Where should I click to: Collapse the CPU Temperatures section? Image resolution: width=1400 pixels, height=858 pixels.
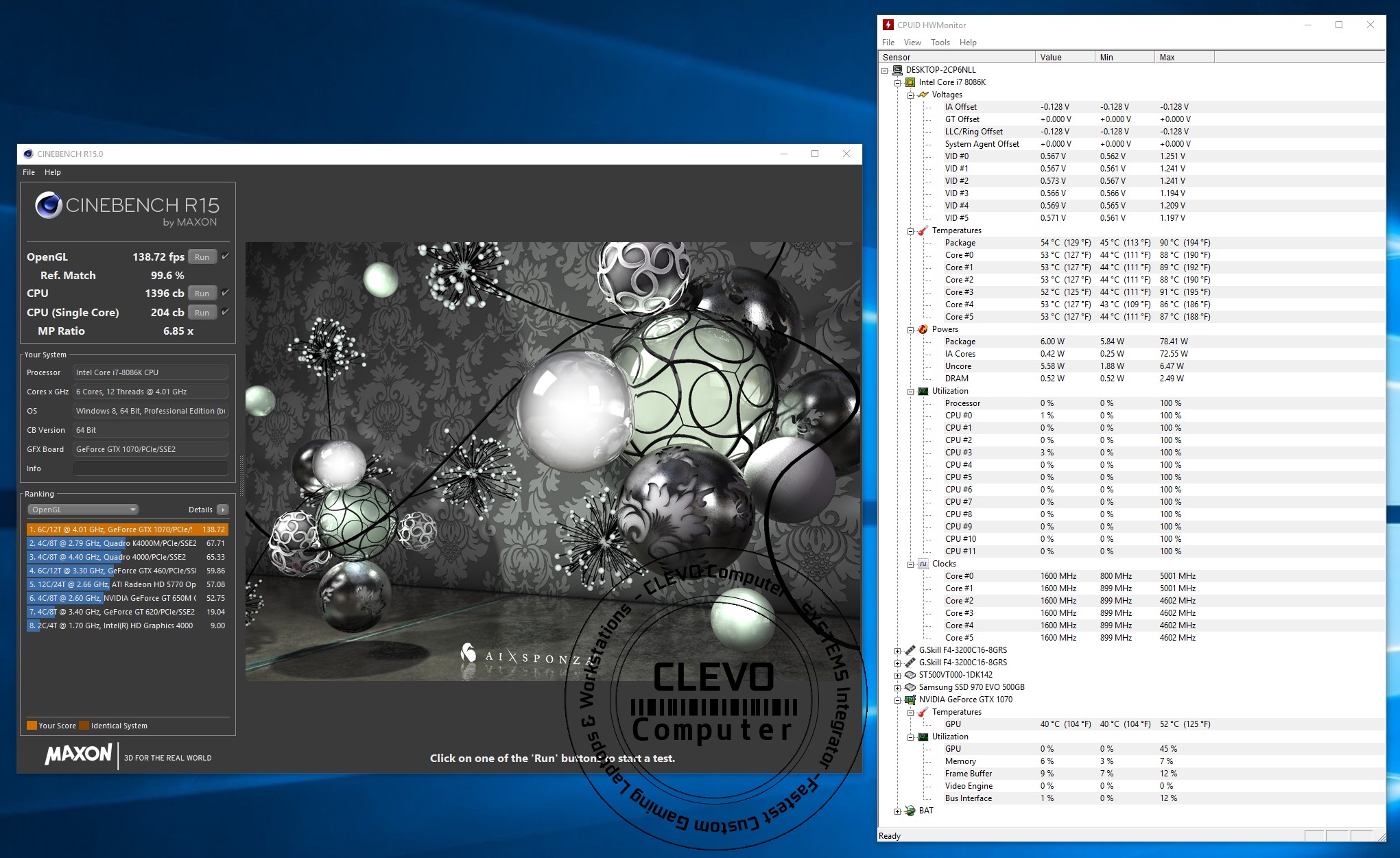pyautogui.click(x=910, y=230)
